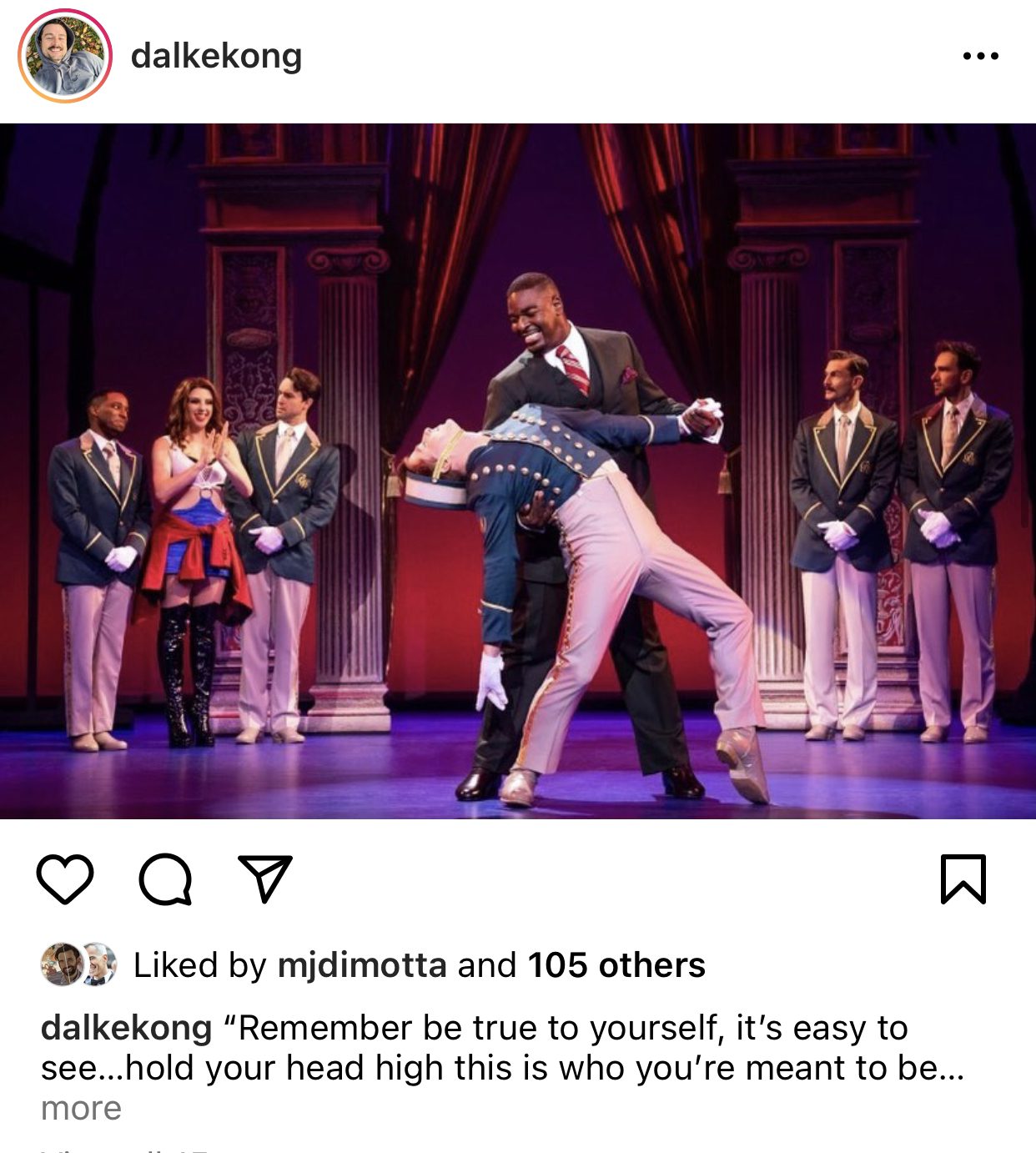Expand the caption by tapping more
The height and width of the screenshot is (1153, 1036).
coord(81,1108)
